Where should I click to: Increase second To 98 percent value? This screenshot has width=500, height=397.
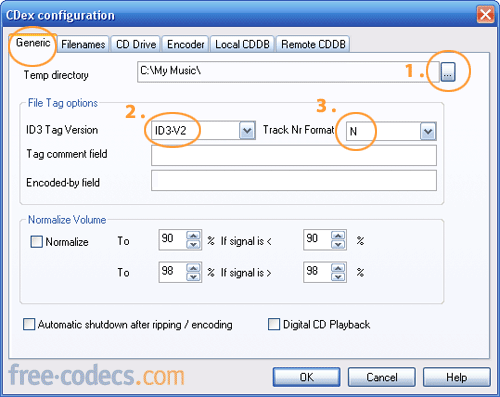tap(193, 268)
